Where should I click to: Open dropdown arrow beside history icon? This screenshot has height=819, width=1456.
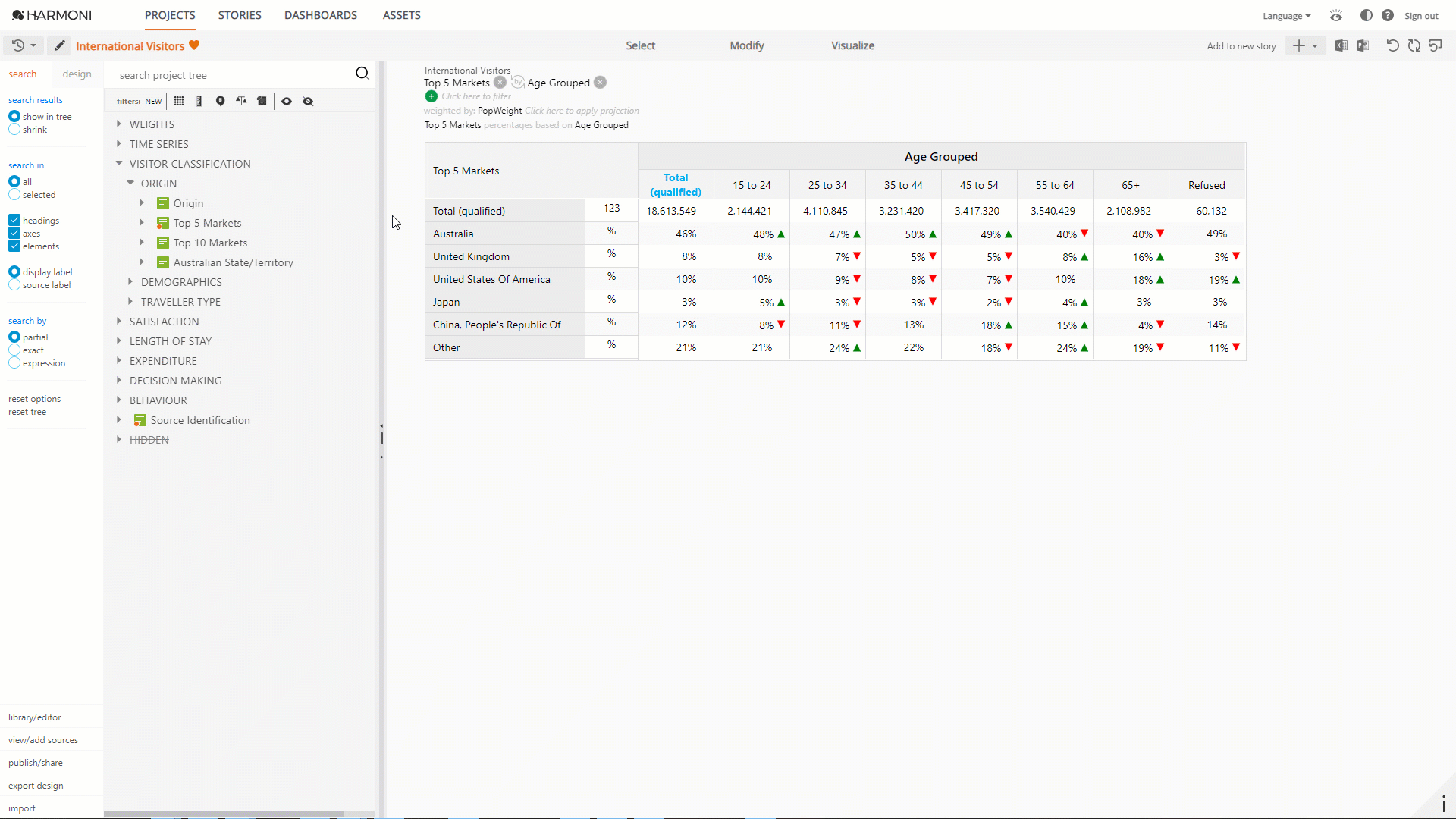tap(33, 45)
